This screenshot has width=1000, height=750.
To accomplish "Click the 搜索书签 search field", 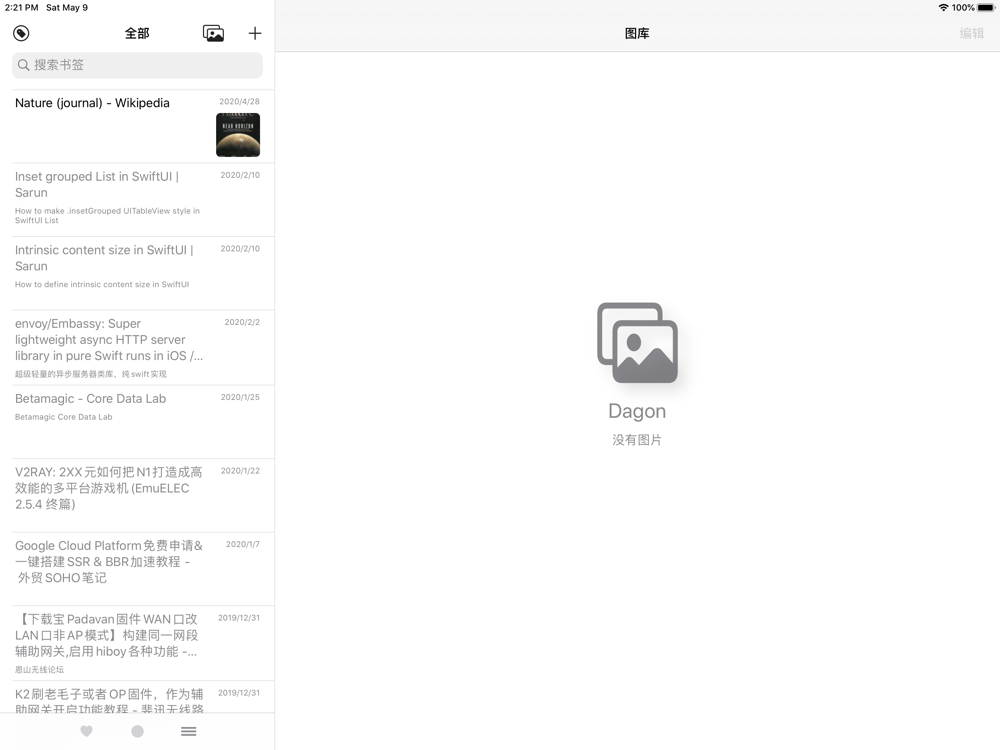I will point(137,65).
